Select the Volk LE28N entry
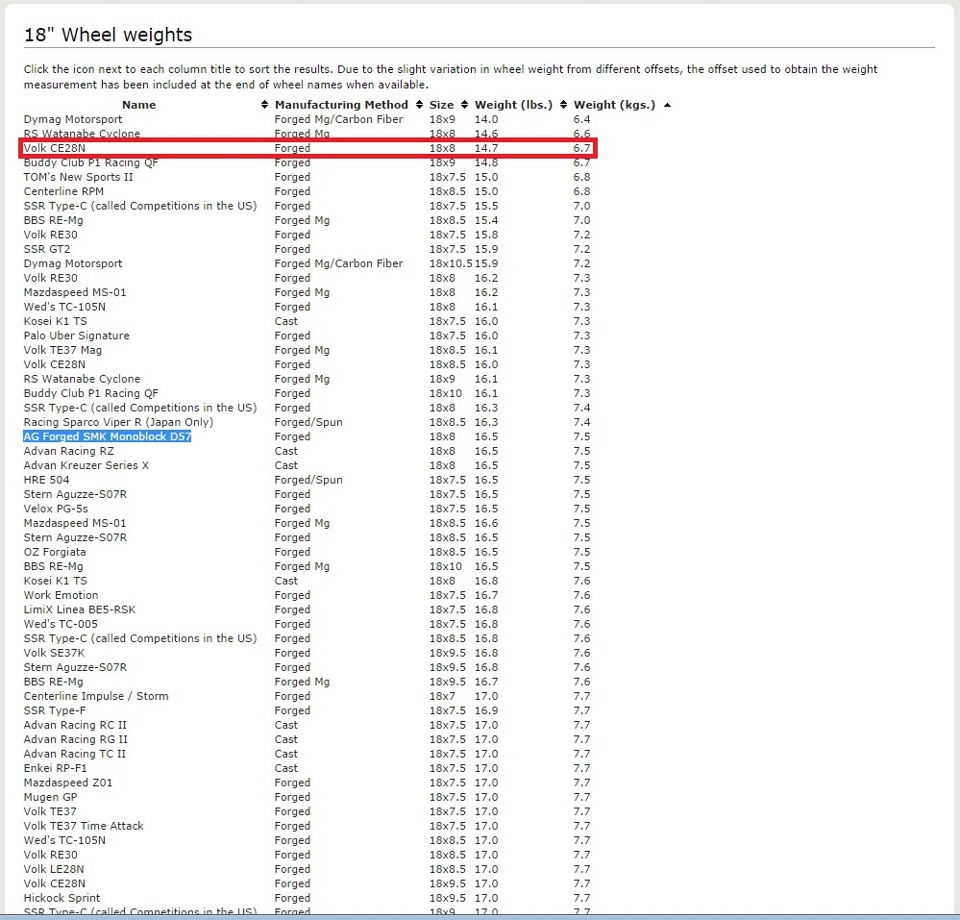 [x=54, y=869]
